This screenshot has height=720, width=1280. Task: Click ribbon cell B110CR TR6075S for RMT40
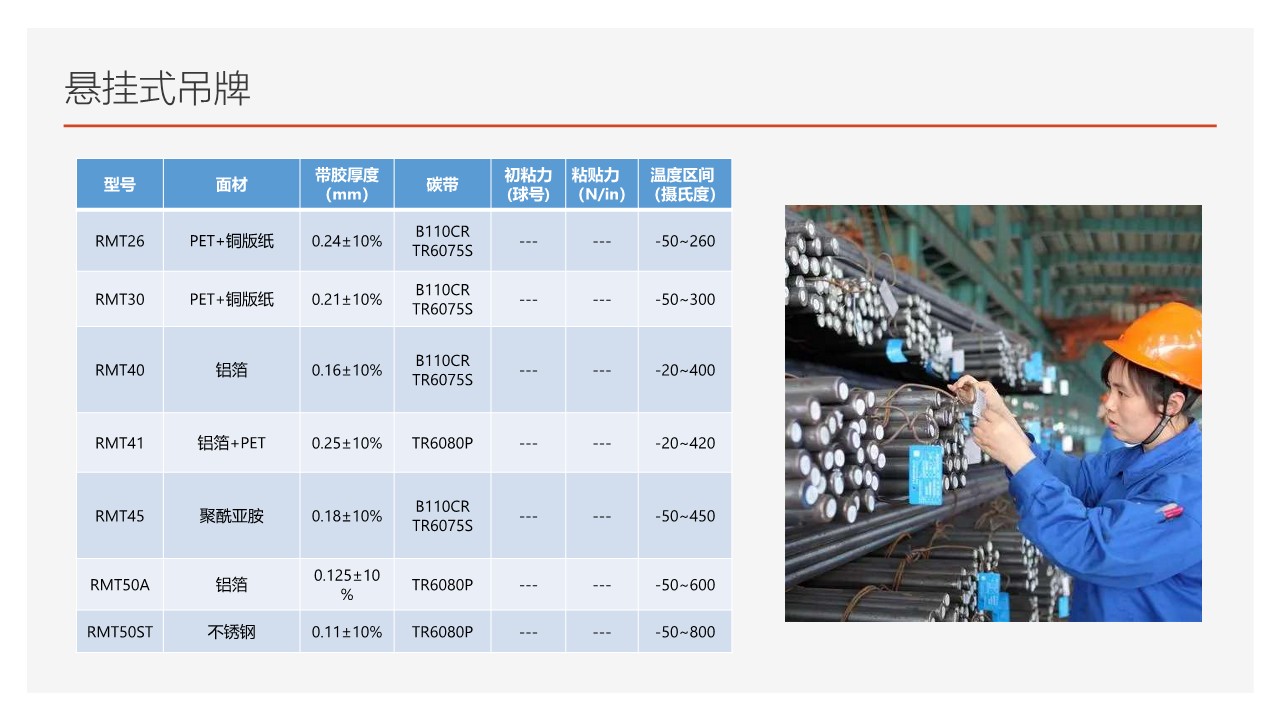coord(442,370)
